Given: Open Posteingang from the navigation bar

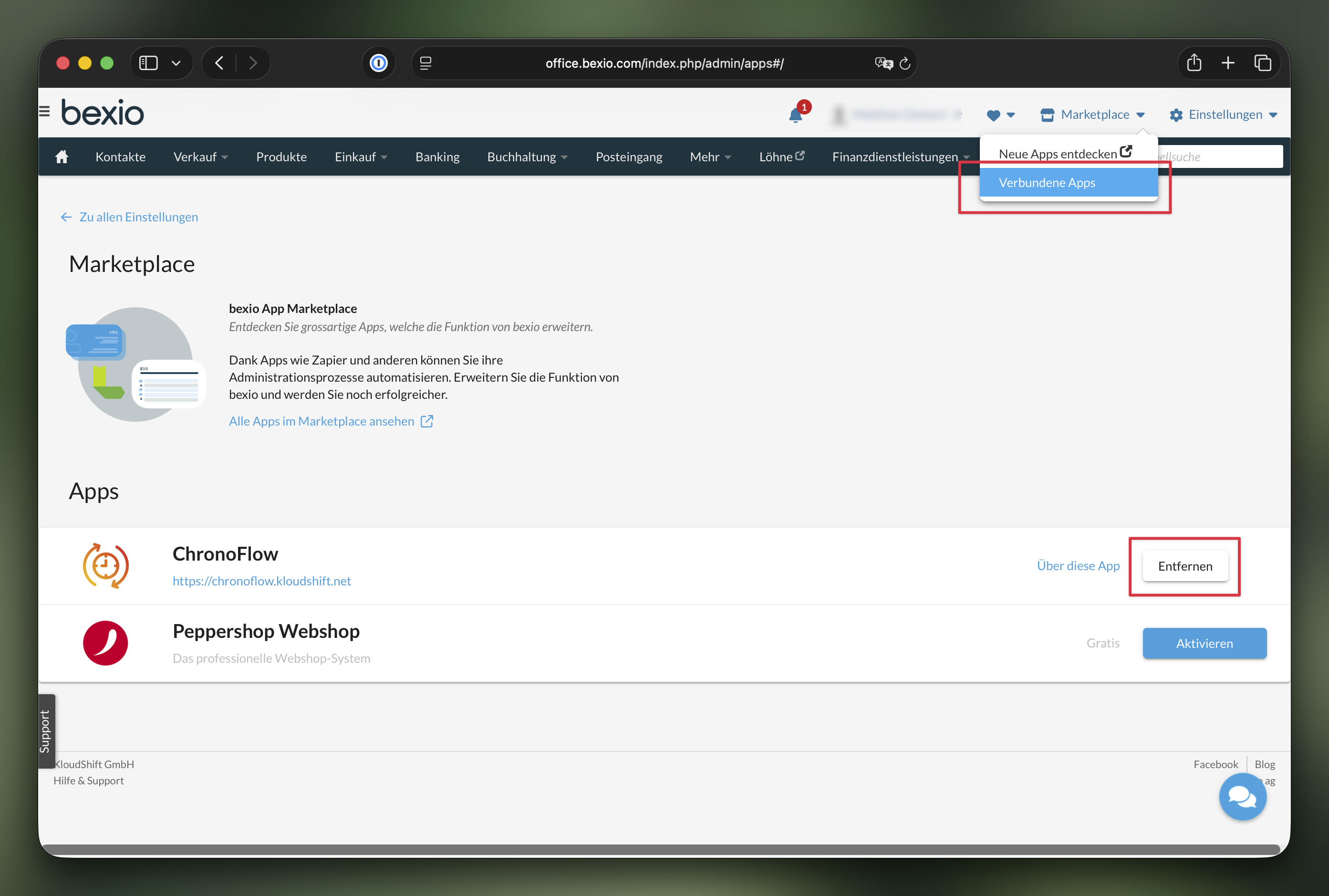Looking at the screenshot, I should 629,156.
